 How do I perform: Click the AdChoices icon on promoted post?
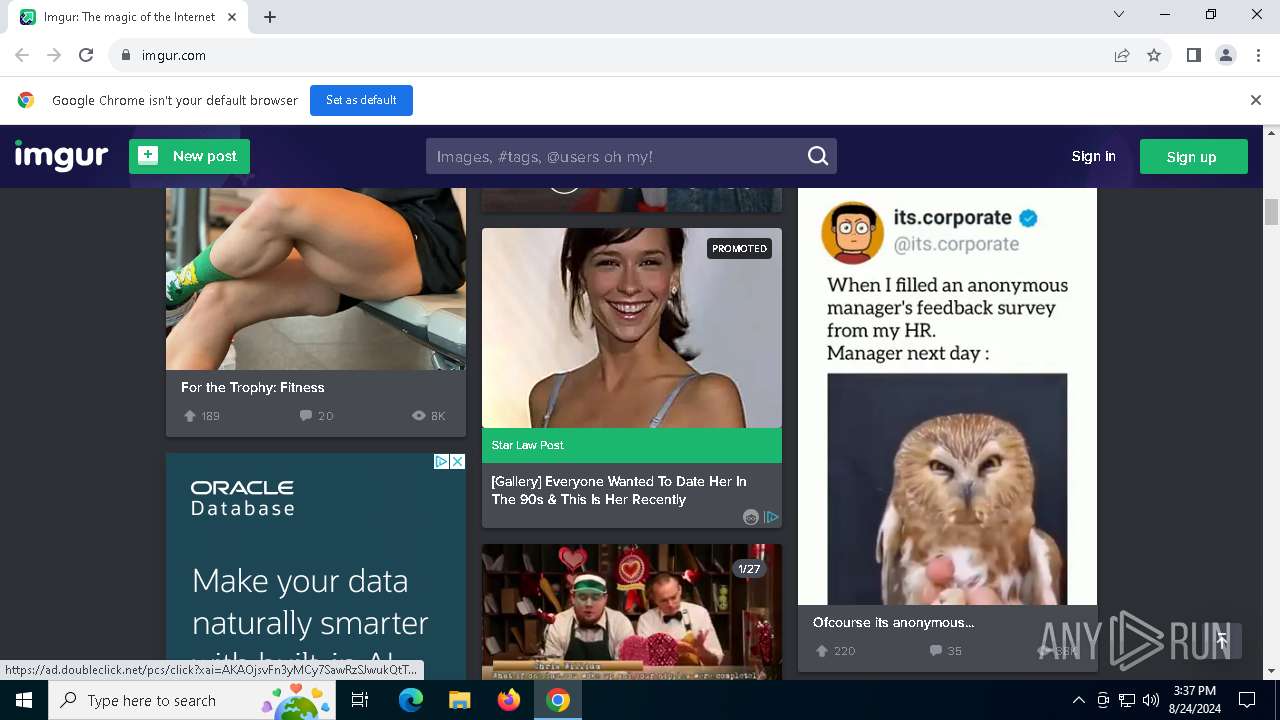point(771,517)
